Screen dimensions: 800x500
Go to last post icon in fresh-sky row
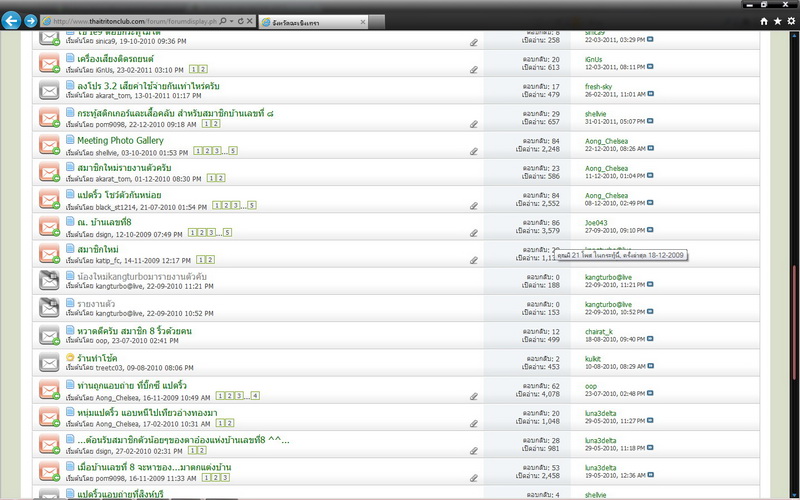650,94
